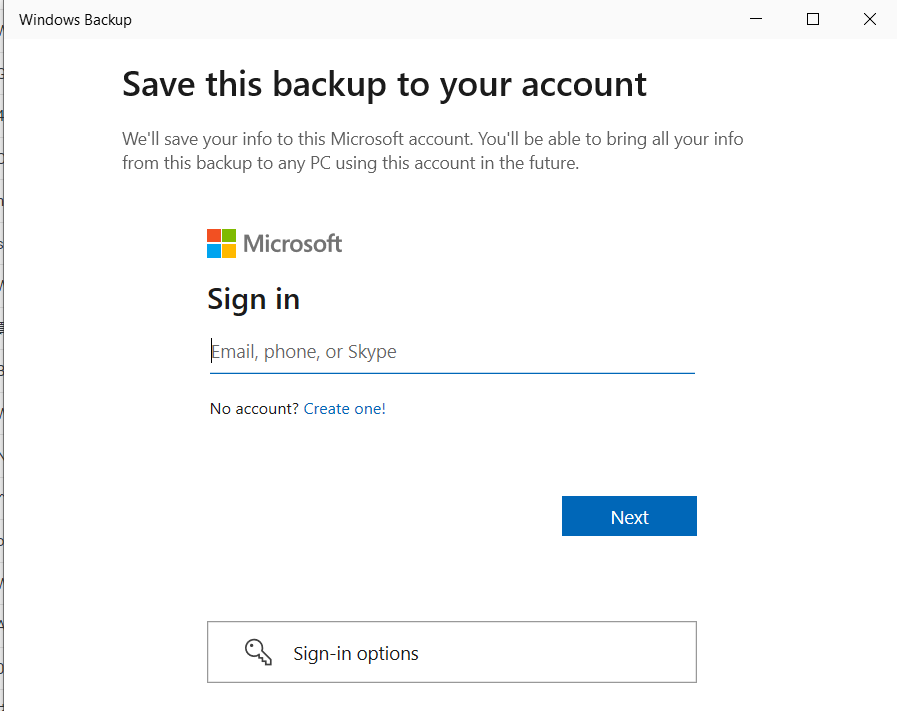
Task: Select the Sign in heading
Action: pyautogui.click(x=253, y=300)
